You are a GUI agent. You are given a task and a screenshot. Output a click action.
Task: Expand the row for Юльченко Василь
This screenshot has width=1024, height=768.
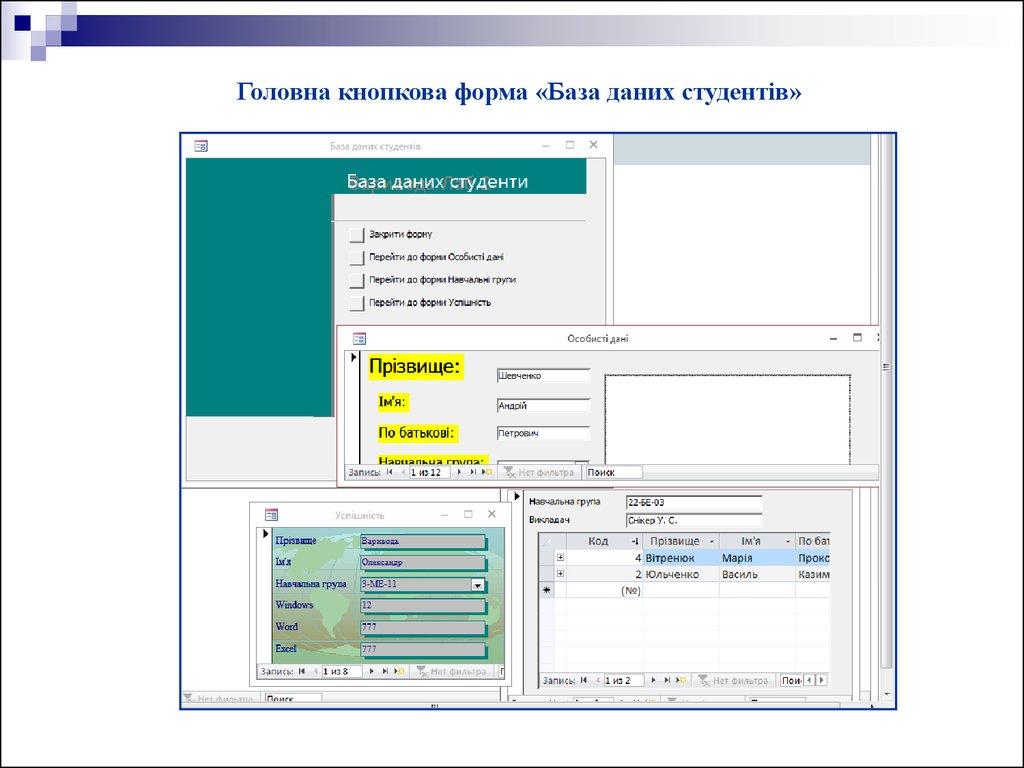(560, 574)
